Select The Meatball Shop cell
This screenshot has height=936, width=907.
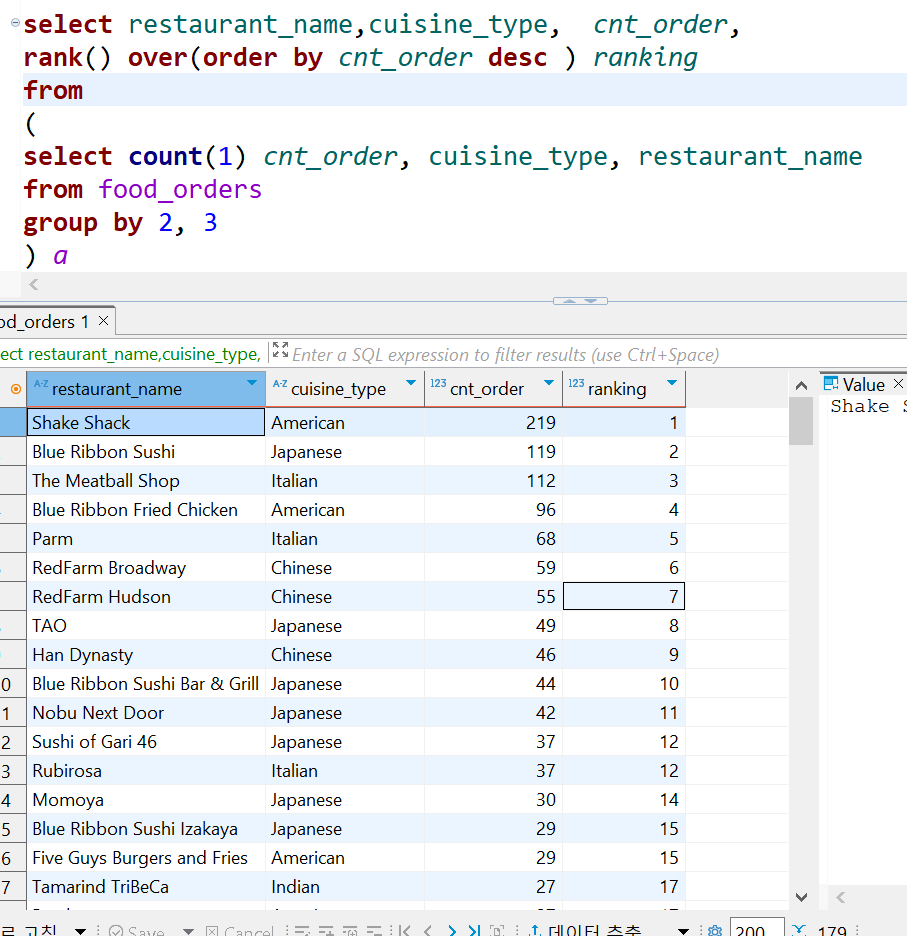click(146, 481)
